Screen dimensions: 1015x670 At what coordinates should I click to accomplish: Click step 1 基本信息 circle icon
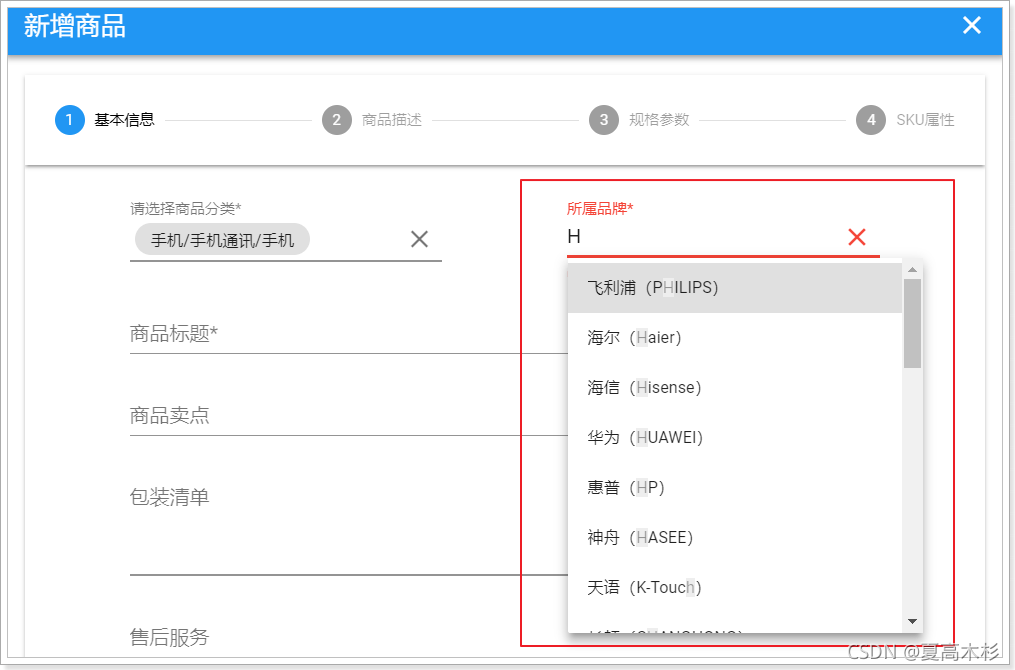pos(69,120)
